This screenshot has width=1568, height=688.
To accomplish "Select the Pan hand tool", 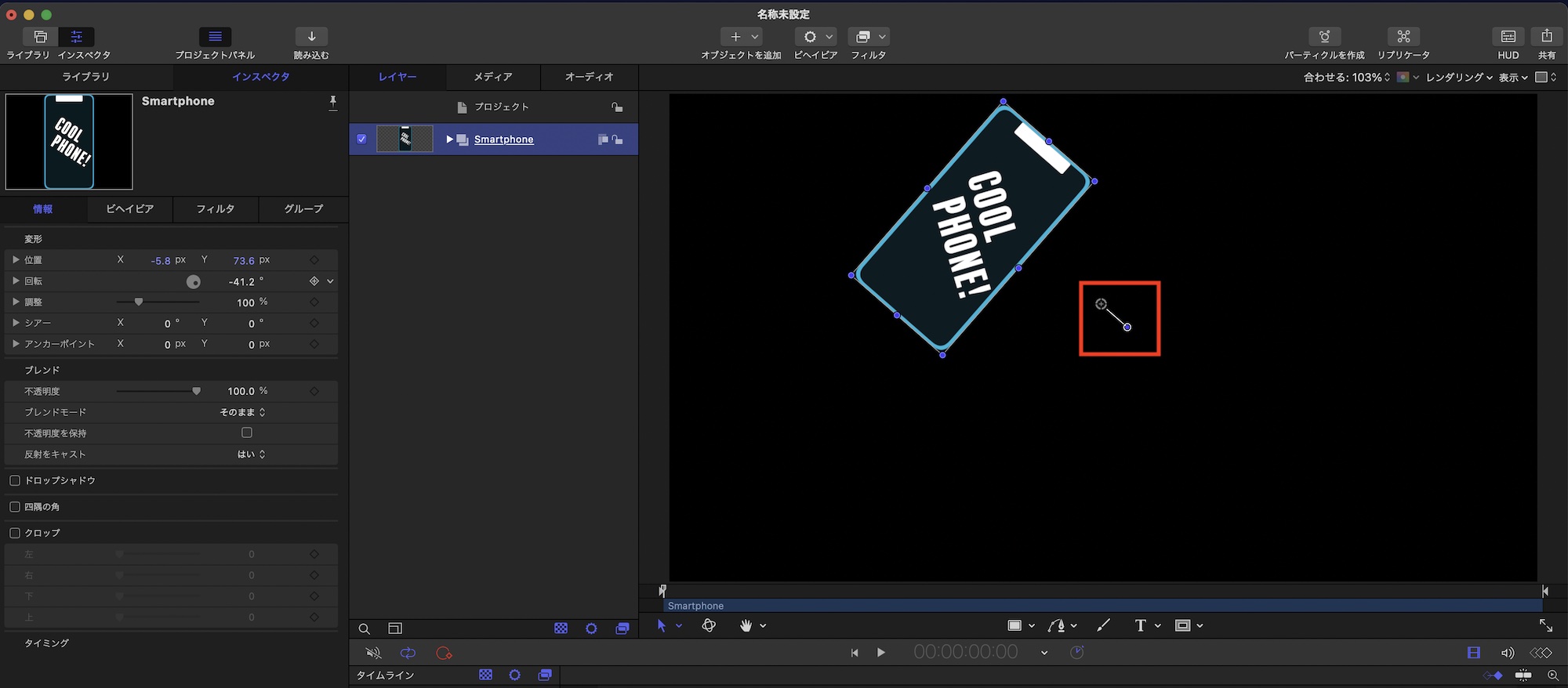I will (746, 625).
